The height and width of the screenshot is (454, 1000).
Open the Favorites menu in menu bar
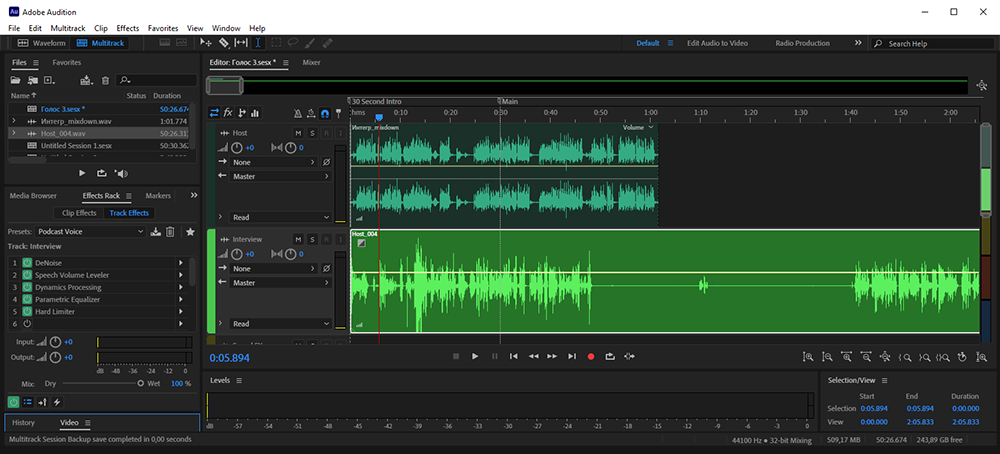pos(163,28)
